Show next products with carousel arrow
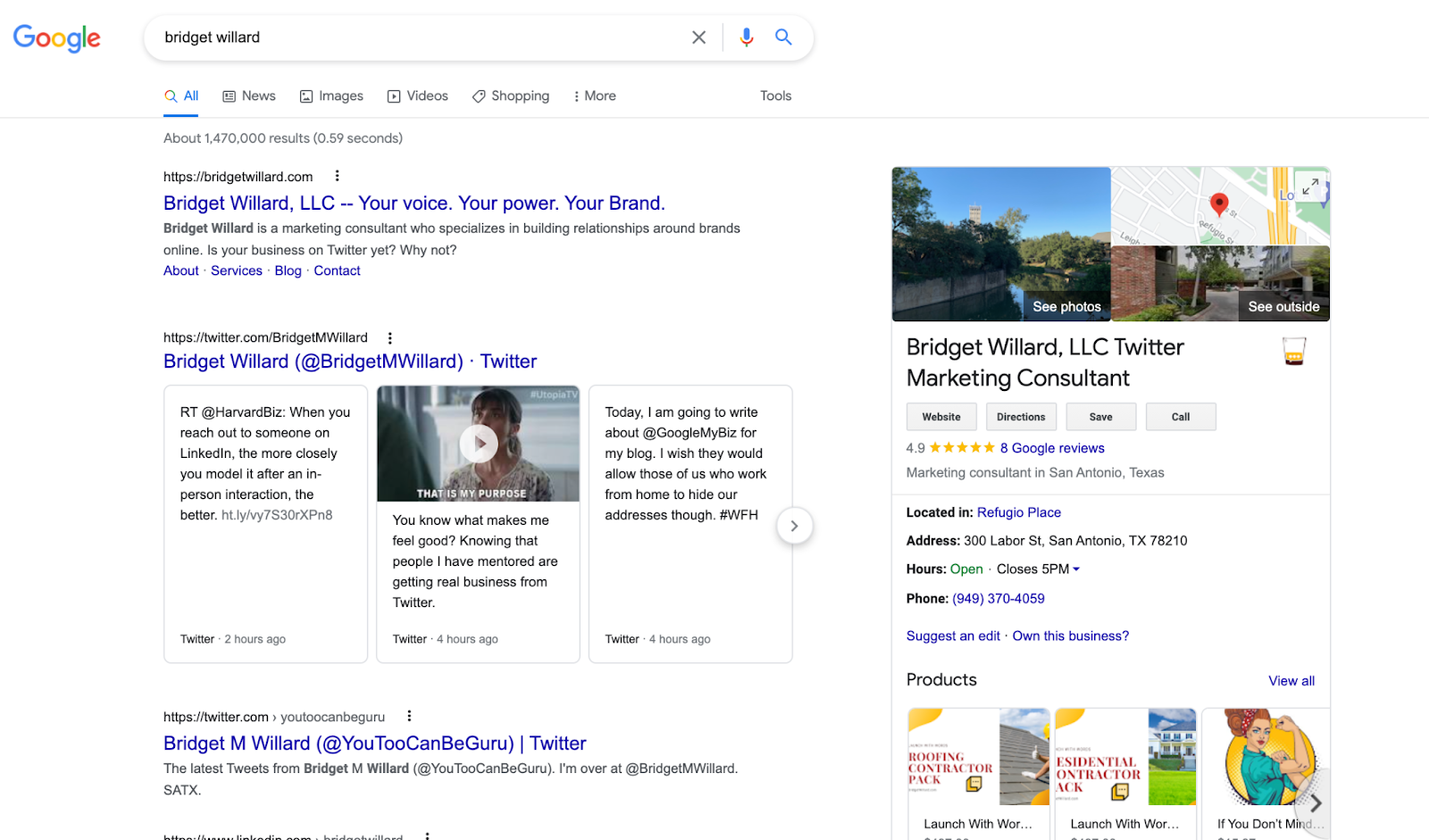Viewport: 1429px width, 840px height. click(x=1315, y=803)
